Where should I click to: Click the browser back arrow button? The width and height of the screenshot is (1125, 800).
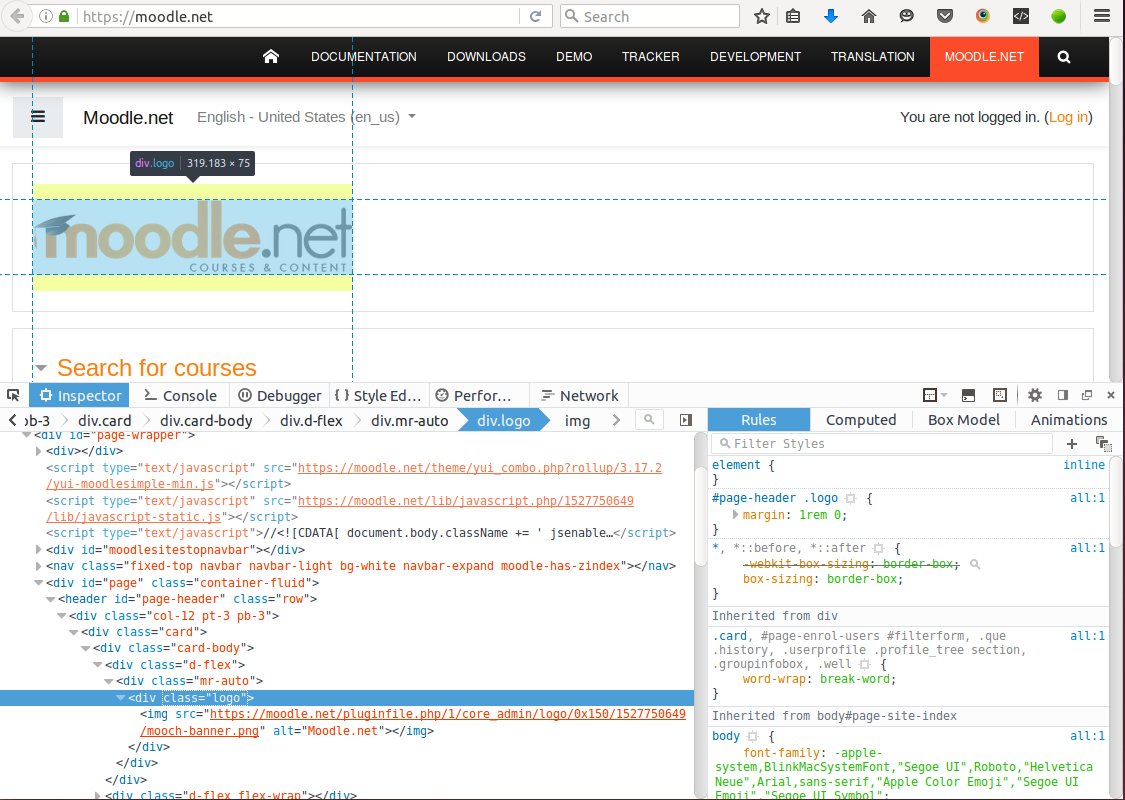[16, 16]
